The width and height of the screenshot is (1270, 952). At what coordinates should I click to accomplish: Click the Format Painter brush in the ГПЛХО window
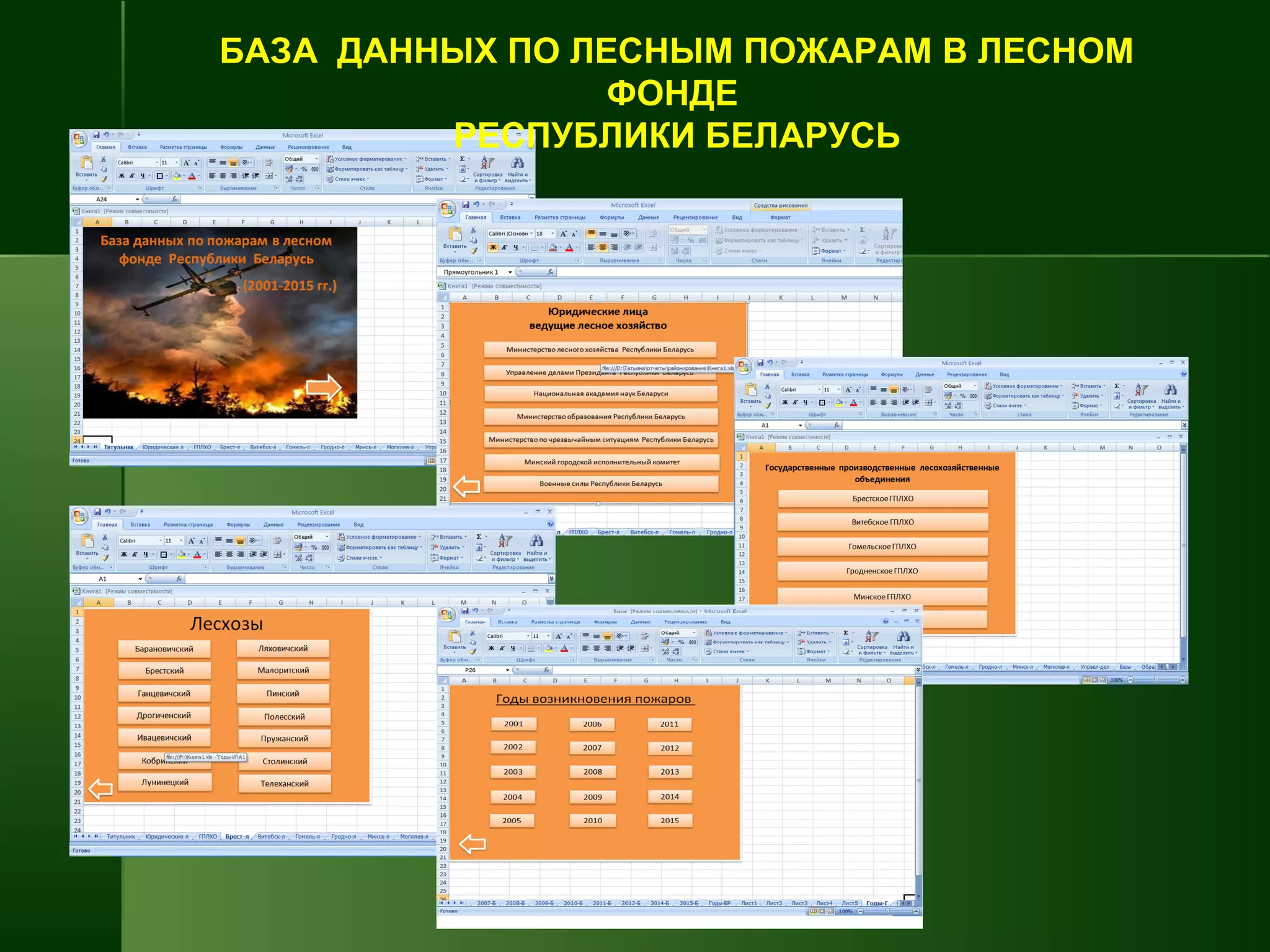pos(768,406)
